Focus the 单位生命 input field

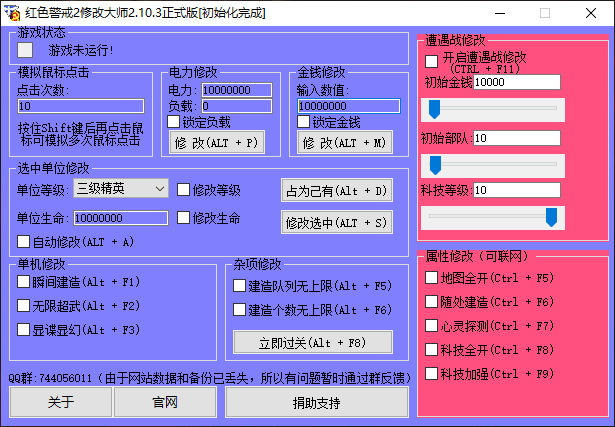pos(121,218)
